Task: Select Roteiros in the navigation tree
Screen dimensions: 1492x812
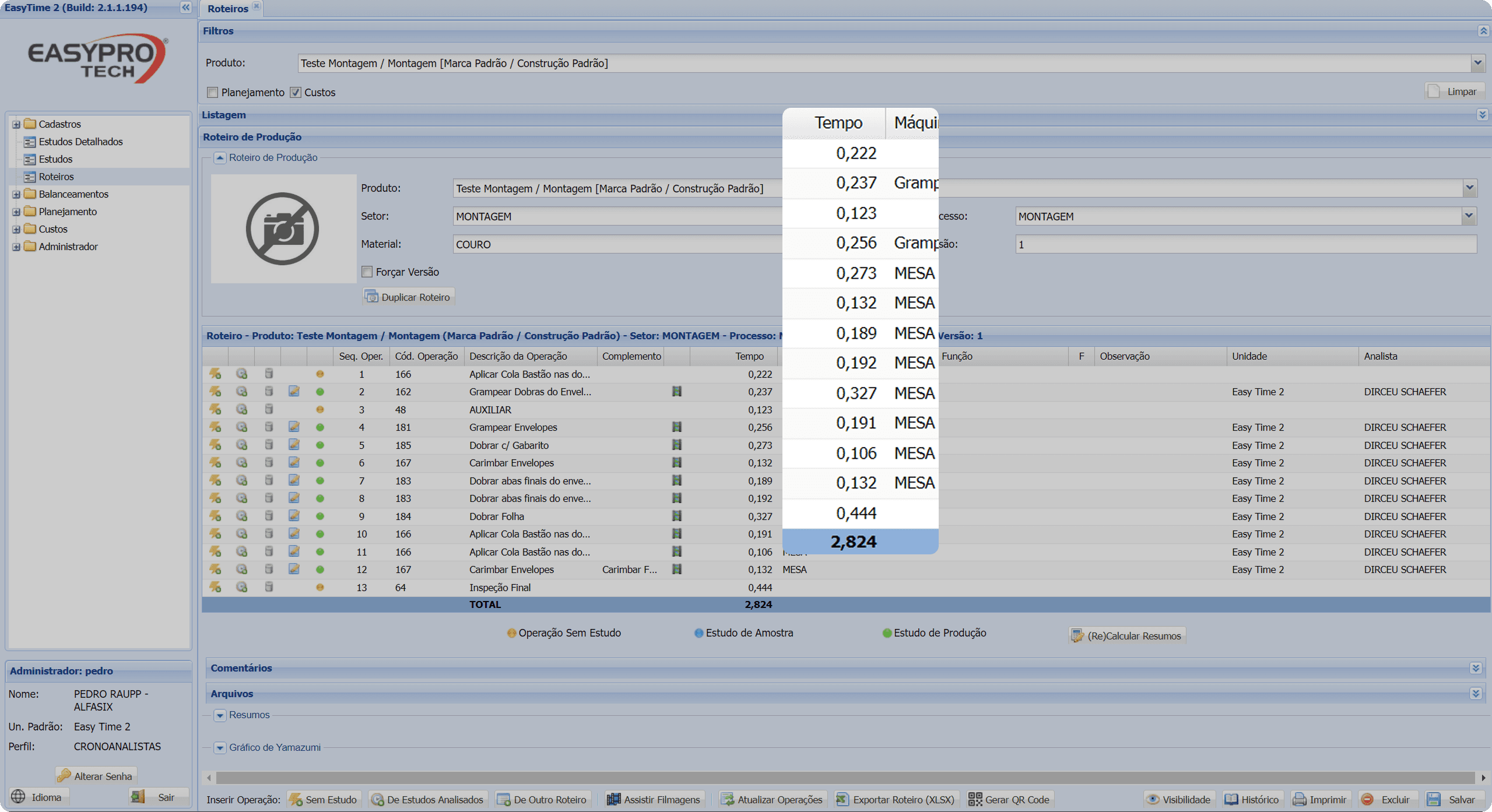Action: point(56,177)
